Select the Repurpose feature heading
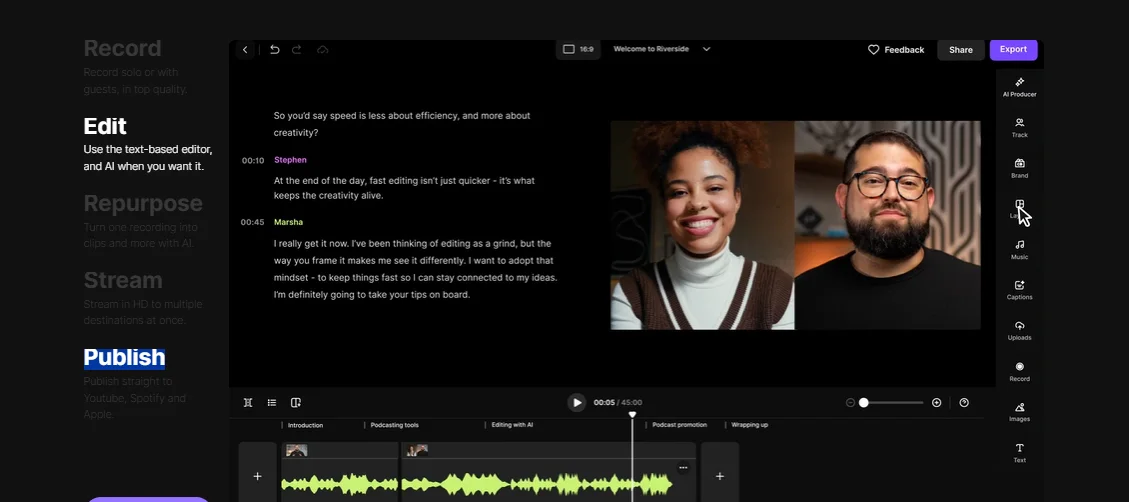The height and width of the screenshot is (502, 1129). tap(143, 203)
